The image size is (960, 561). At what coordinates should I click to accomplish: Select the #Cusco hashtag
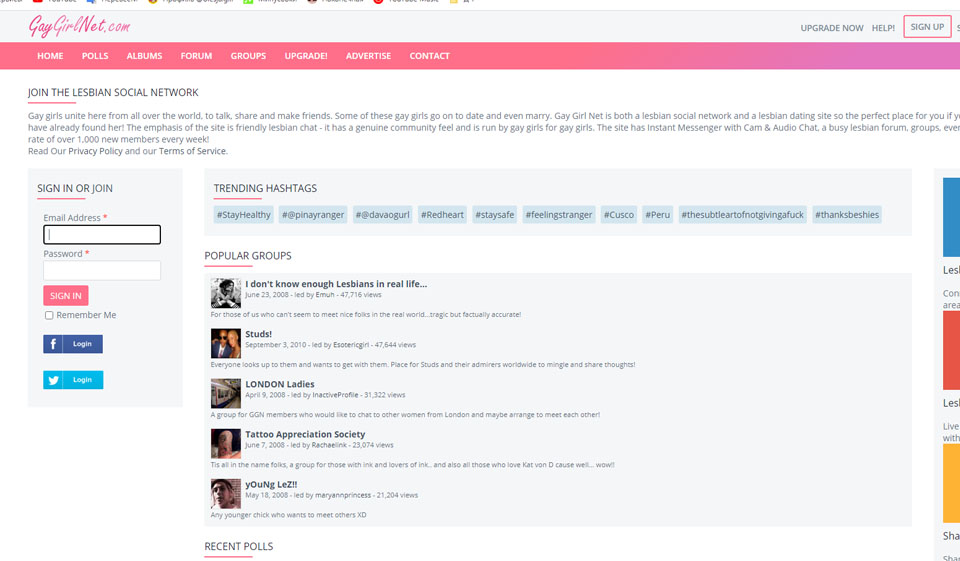tap(619, 214)
